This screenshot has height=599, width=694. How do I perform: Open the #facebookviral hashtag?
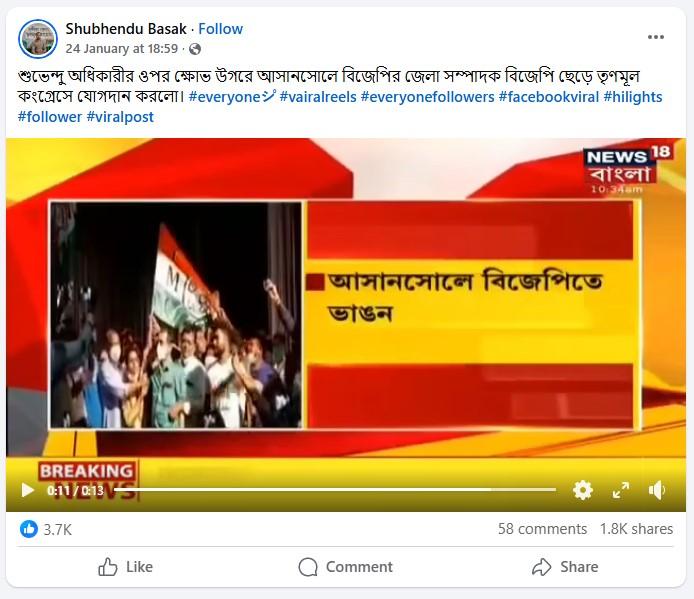click(x=549, y=97)
